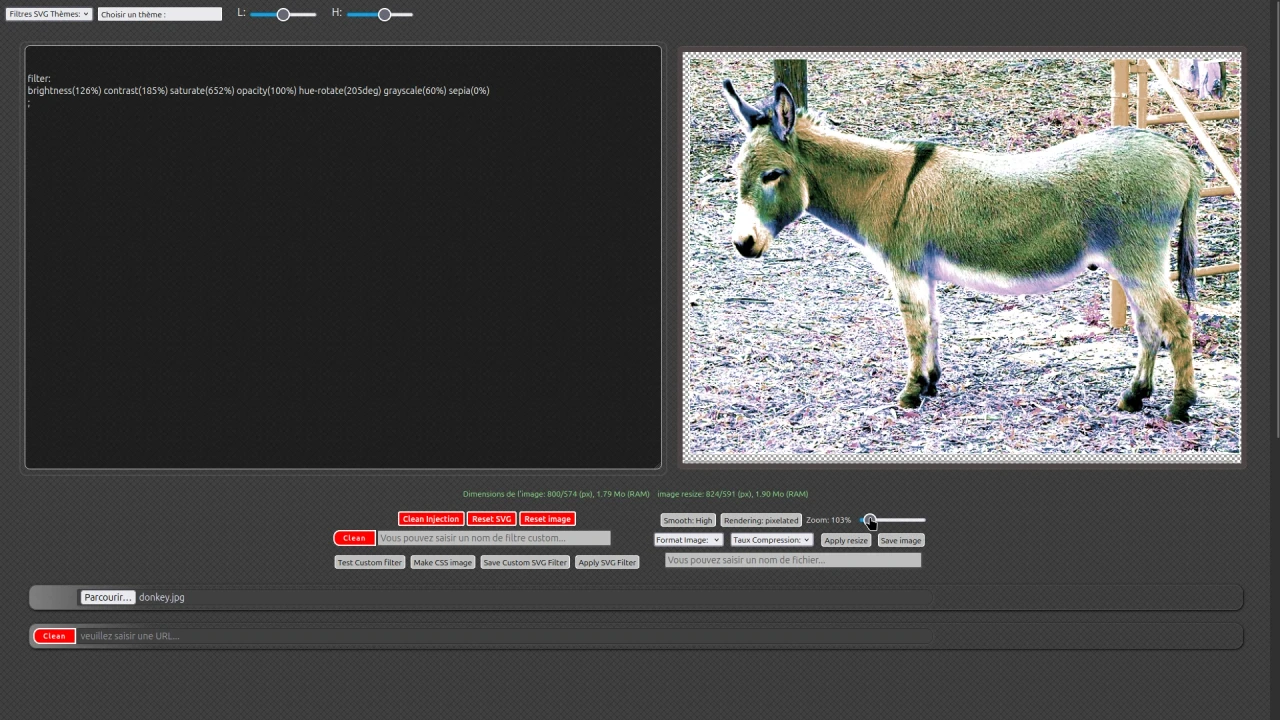Viewport: 1280px width, 720px height.
Task: Toggle the Smooth: High setting
Action: [687, 520]
